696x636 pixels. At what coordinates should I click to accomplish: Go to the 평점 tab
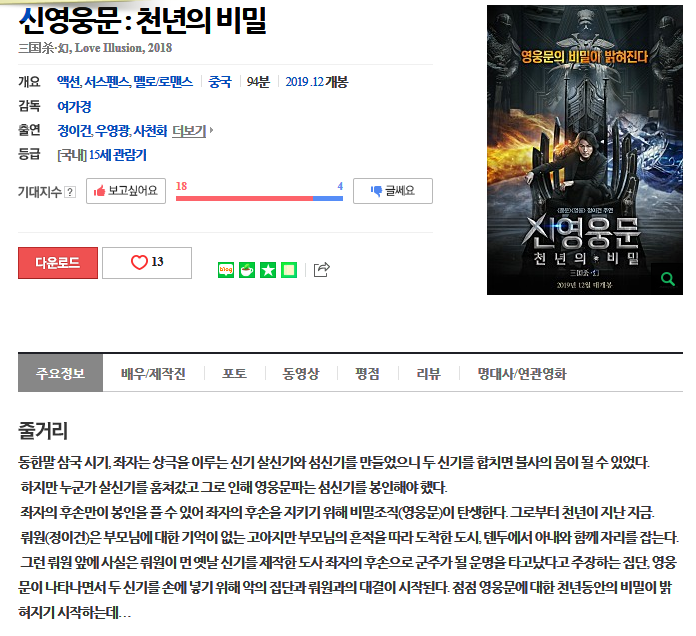point(367,373)
